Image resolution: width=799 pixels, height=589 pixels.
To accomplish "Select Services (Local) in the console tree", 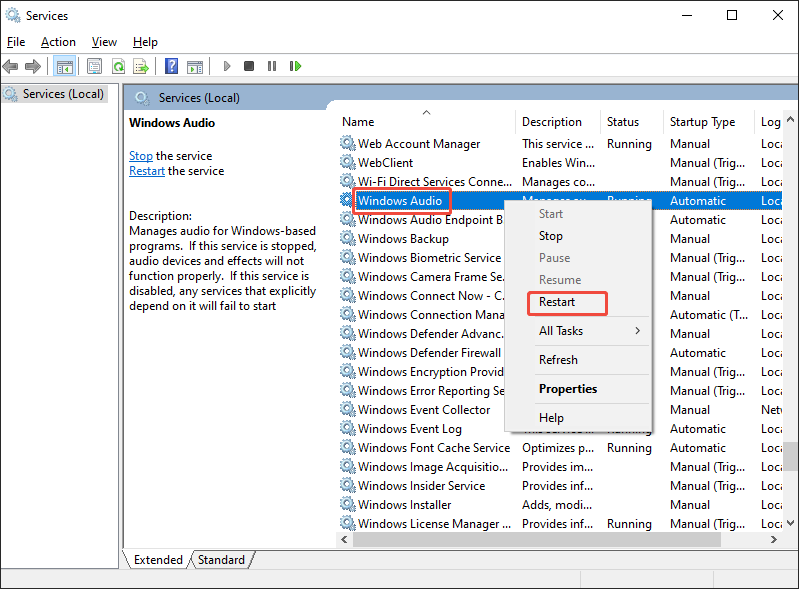I will pyautogui.click(x=55, y=94).
